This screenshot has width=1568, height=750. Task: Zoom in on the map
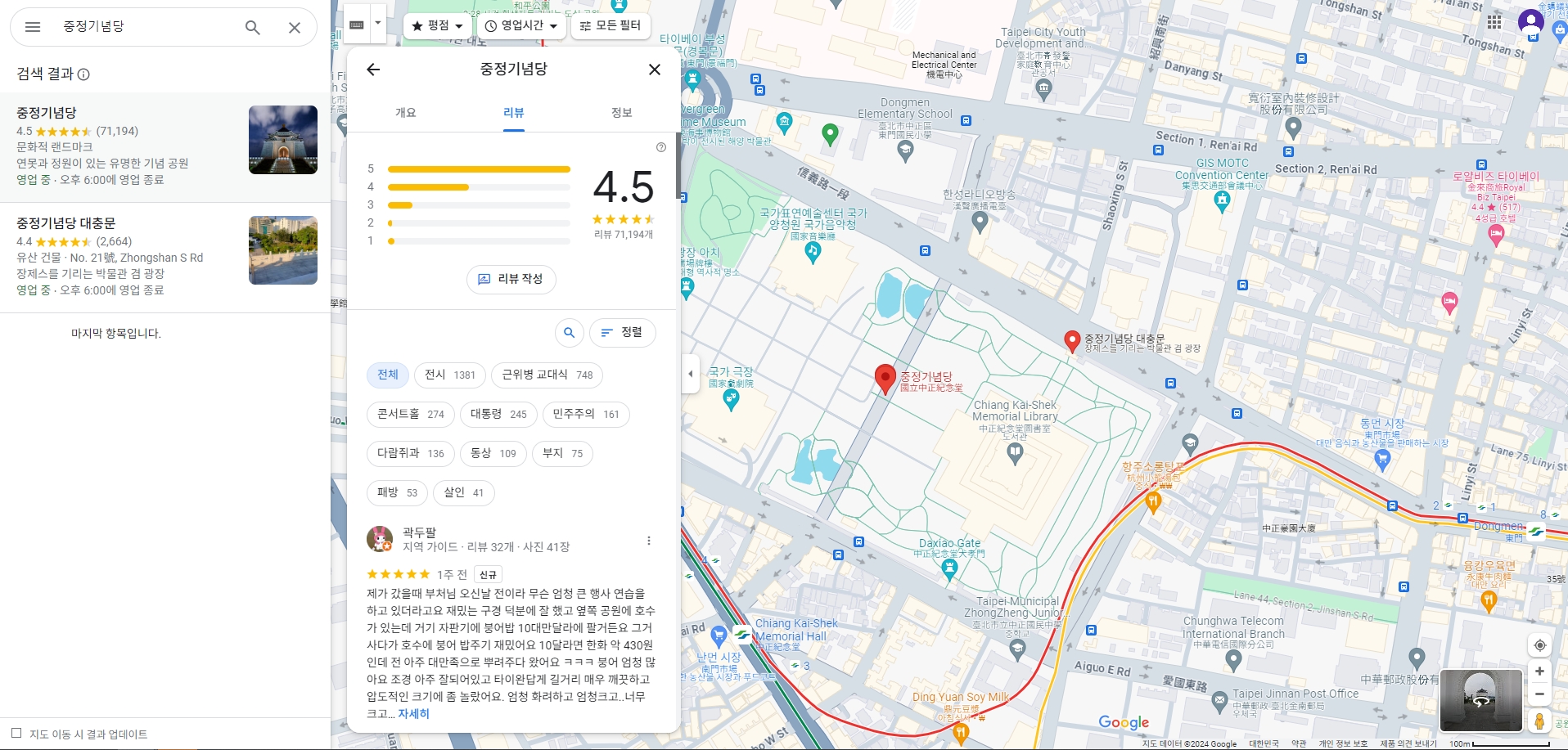coord(1539,671)
